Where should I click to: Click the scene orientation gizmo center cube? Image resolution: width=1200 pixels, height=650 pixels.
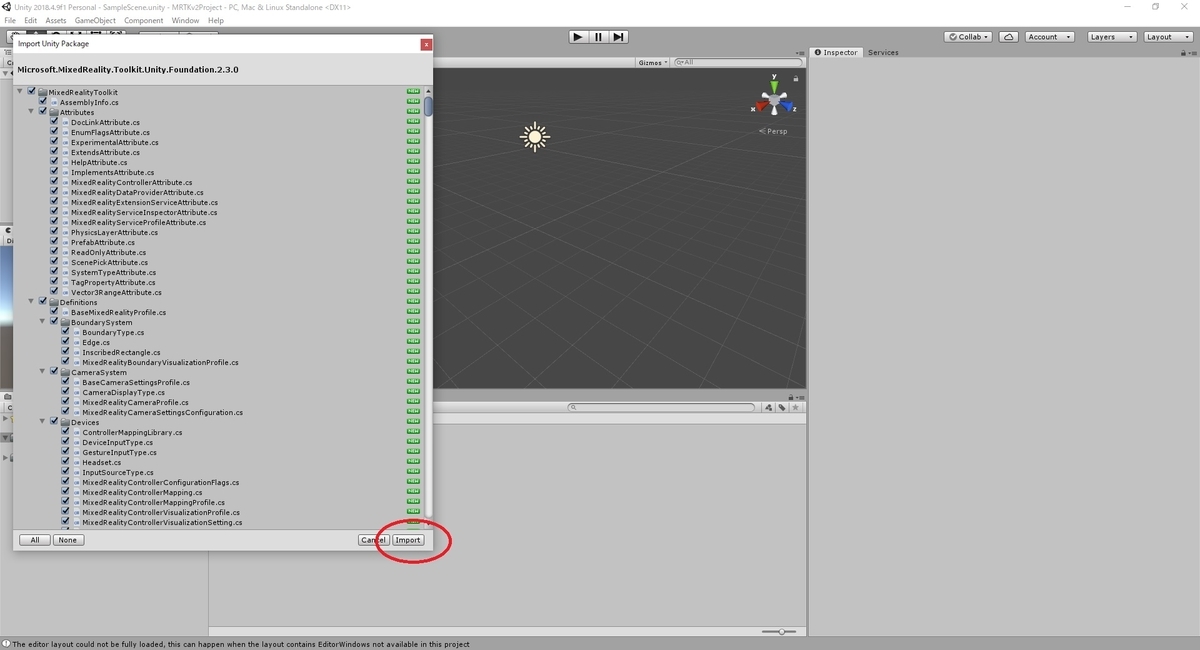pos(774,100)
